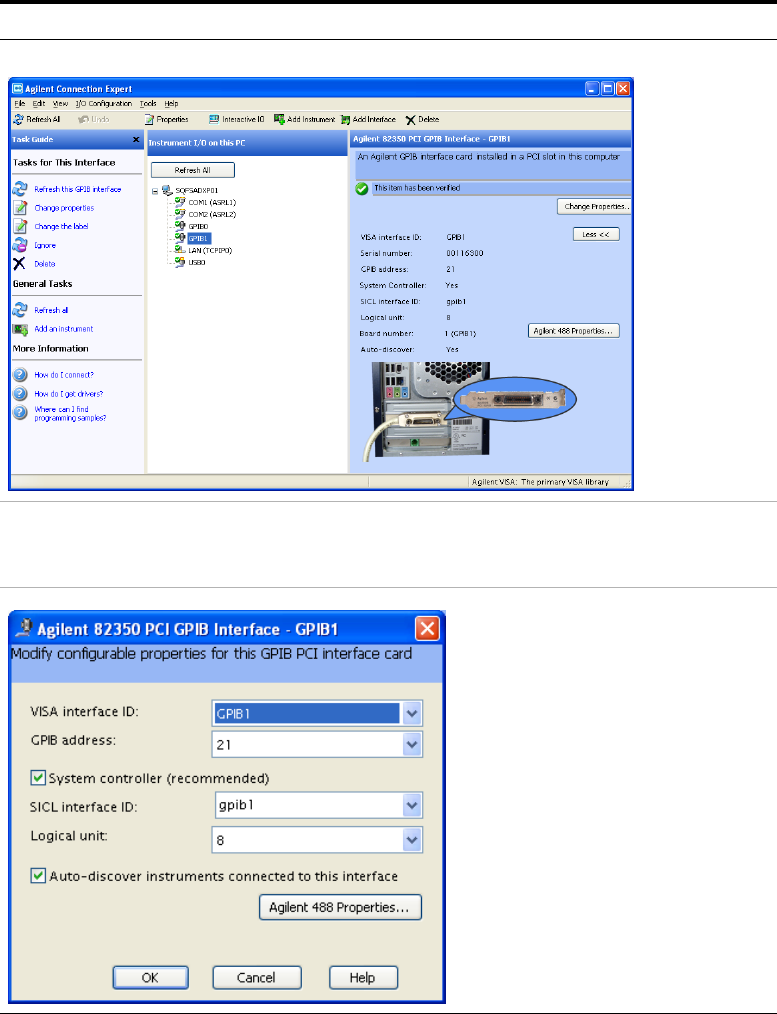
Task: Click the Change the label task icon
Action: [21, 226]
